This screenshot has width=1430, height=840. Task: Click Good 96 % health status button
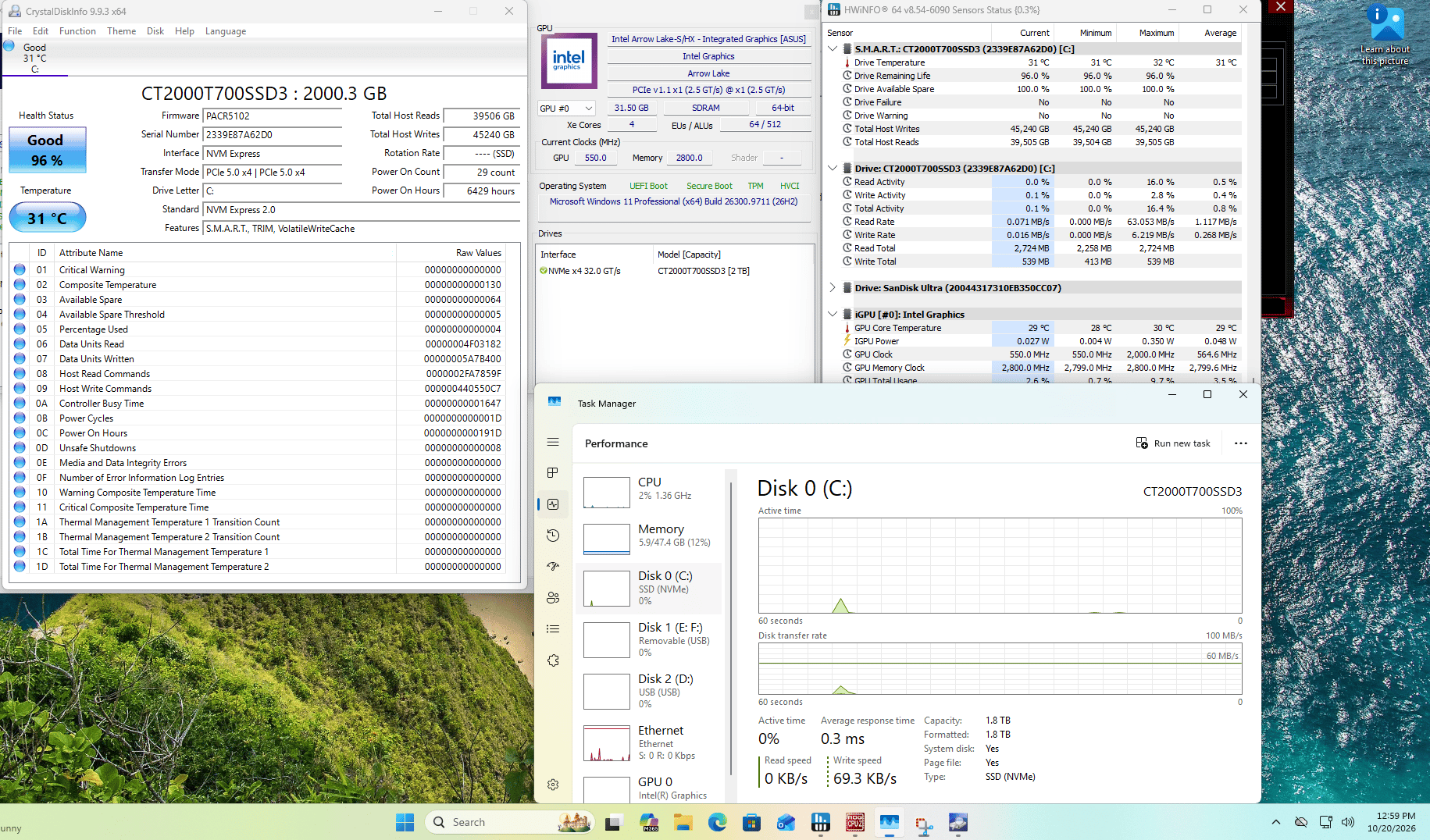click(x=47, y=150)
